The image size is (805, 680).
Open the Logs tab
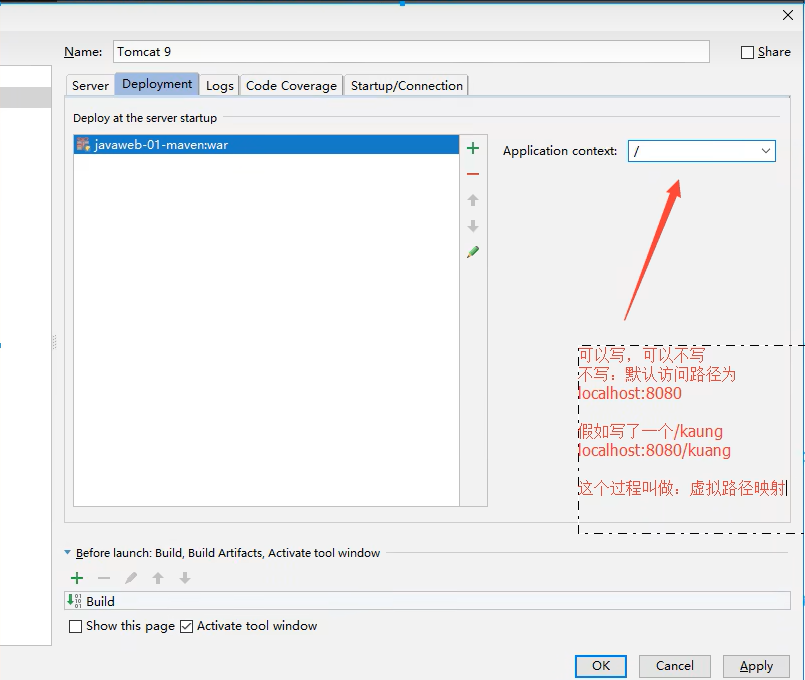(220, 86)
